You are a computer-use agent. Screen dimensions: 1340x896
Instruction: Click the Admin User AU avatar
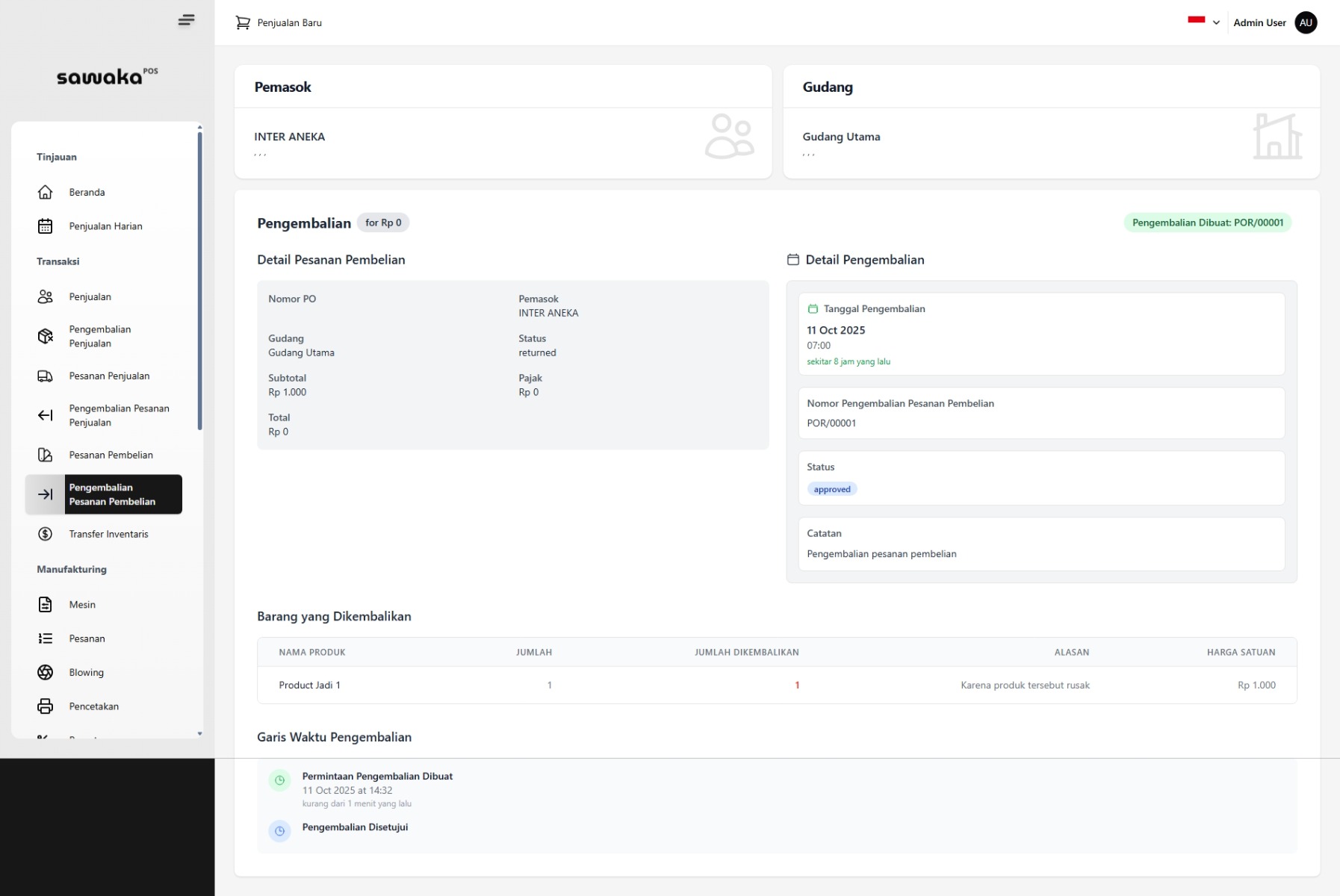coord(1306,23)
